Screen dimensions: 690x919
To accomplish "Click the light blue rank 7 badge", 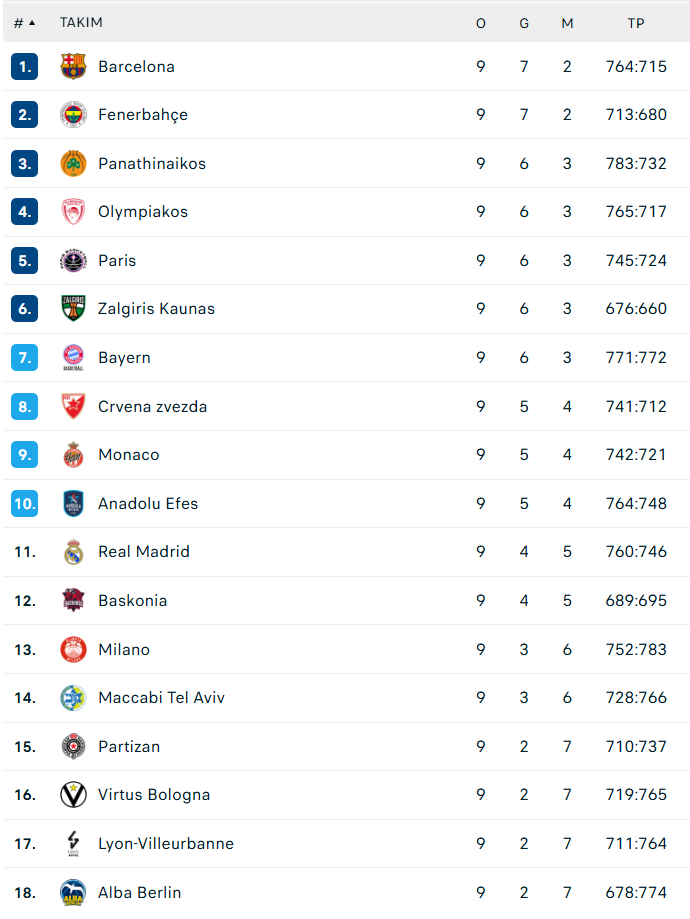I will point(25,358).
